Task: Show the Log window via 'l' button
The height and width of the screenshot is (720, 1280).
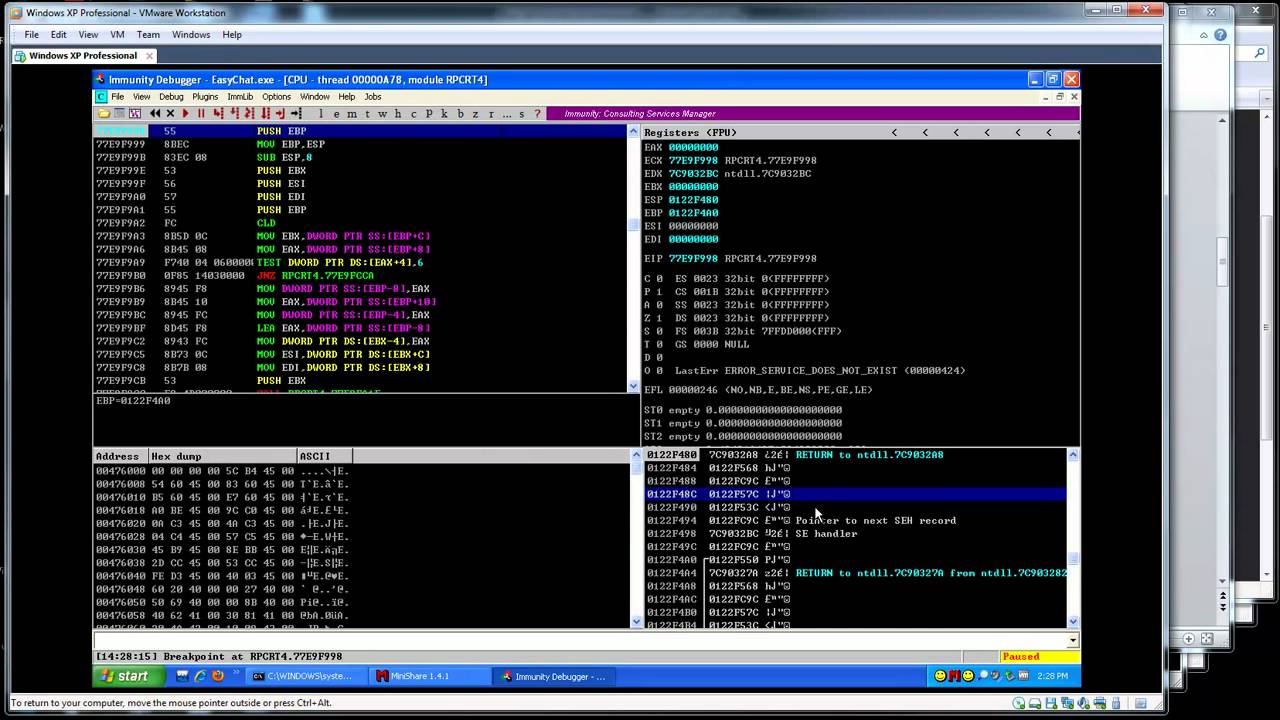Action: [x=321, y=114]
